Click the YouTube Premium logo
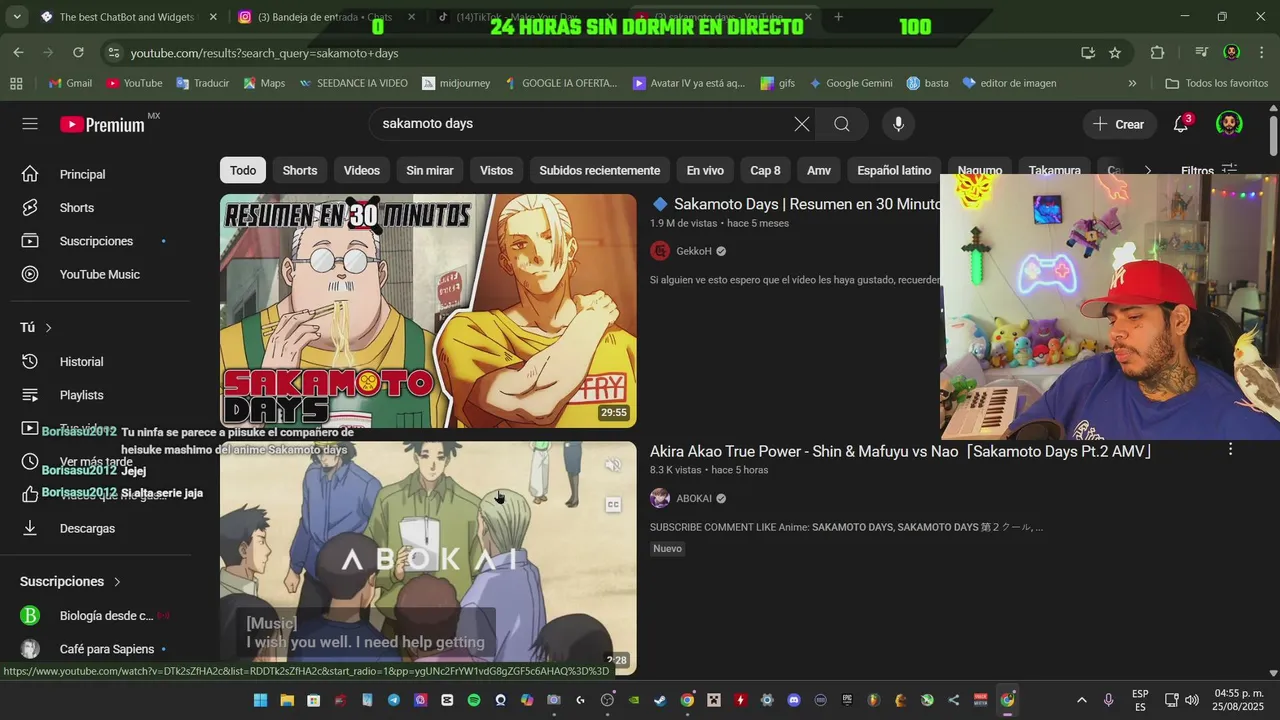Viewport: 1280px width, 720px height. click(103, 124)
